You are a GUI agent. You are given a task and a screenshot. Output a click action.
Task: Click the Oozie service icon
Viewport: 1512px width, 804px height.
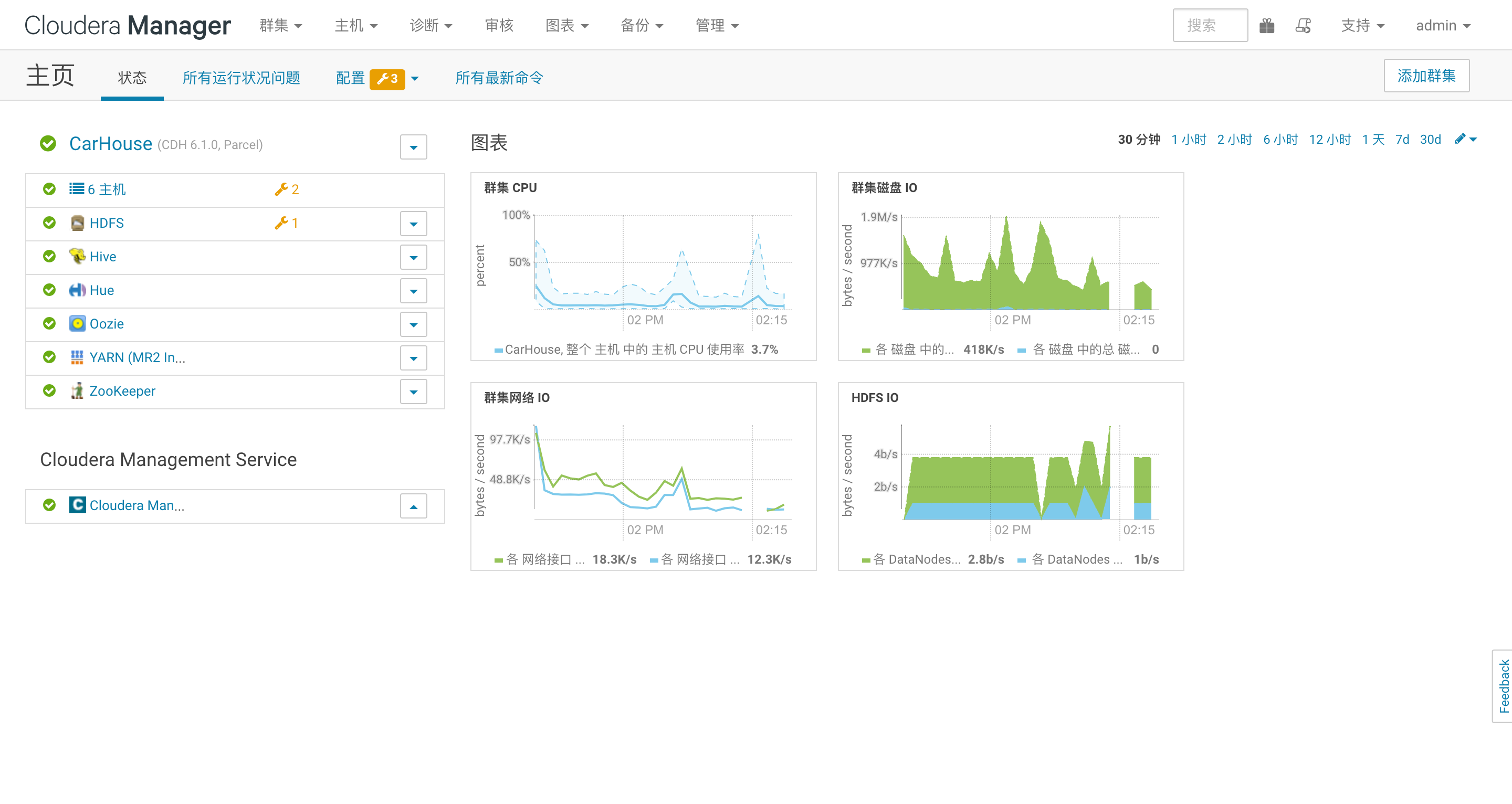coord(77,324)
